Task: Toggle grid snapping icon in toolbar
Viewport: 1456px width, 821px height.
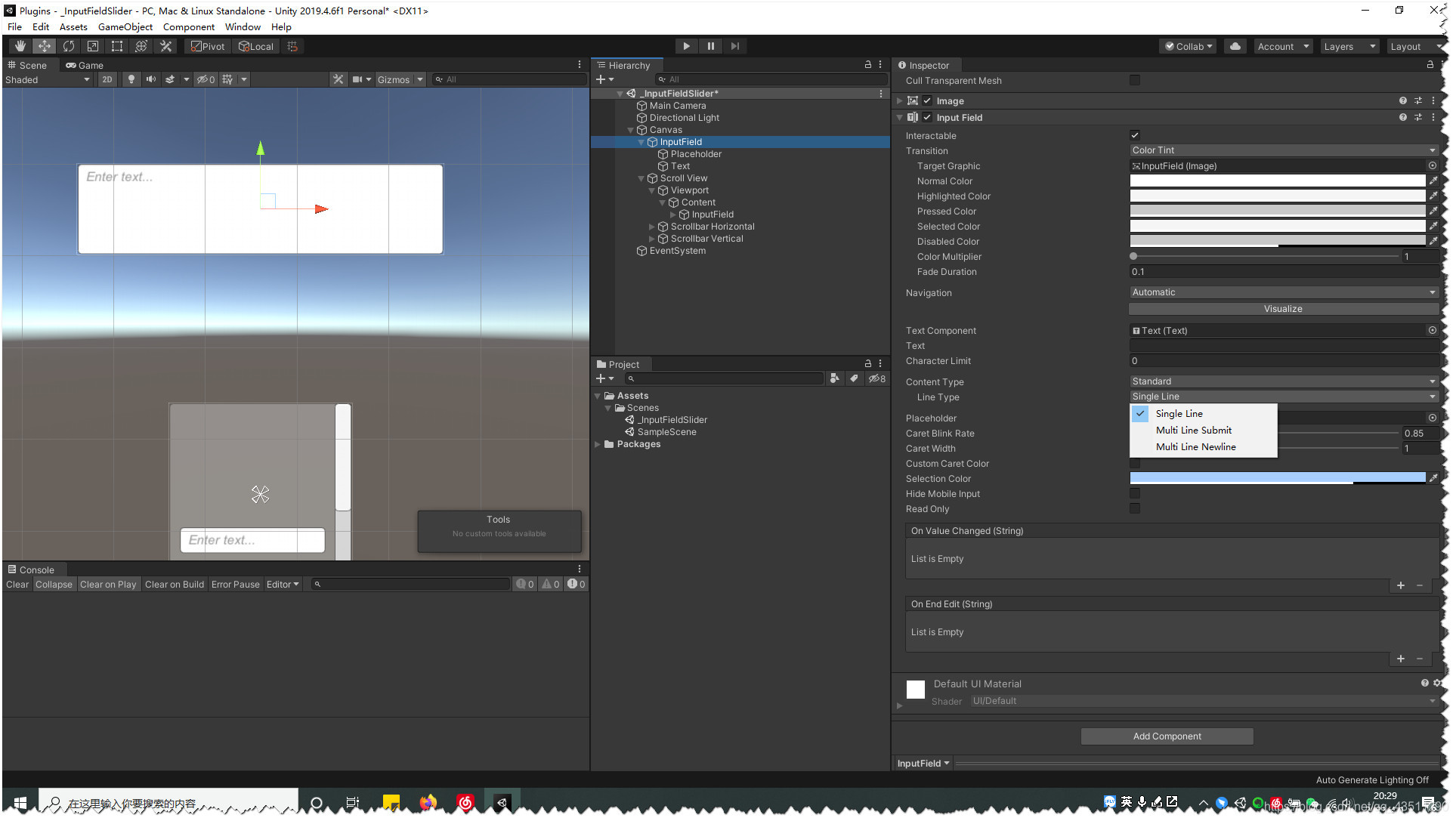Action: click(292, 46)
